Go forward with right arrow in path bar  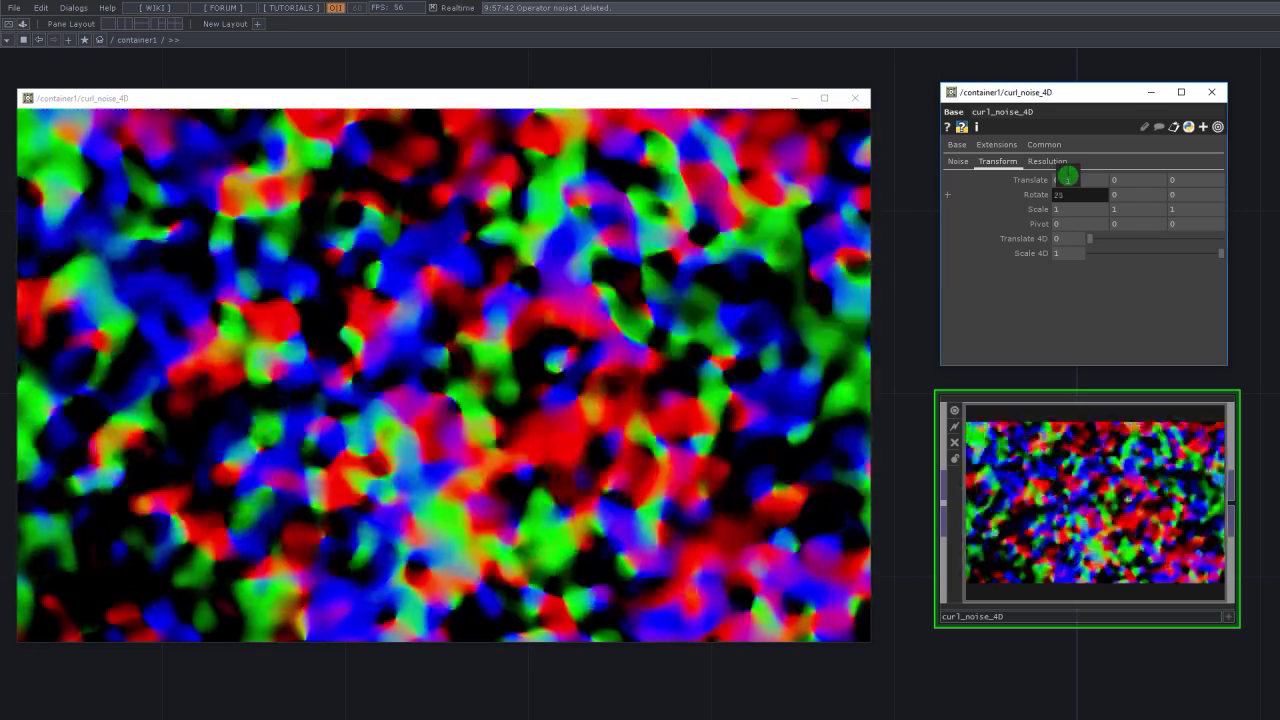coord(54,40)
